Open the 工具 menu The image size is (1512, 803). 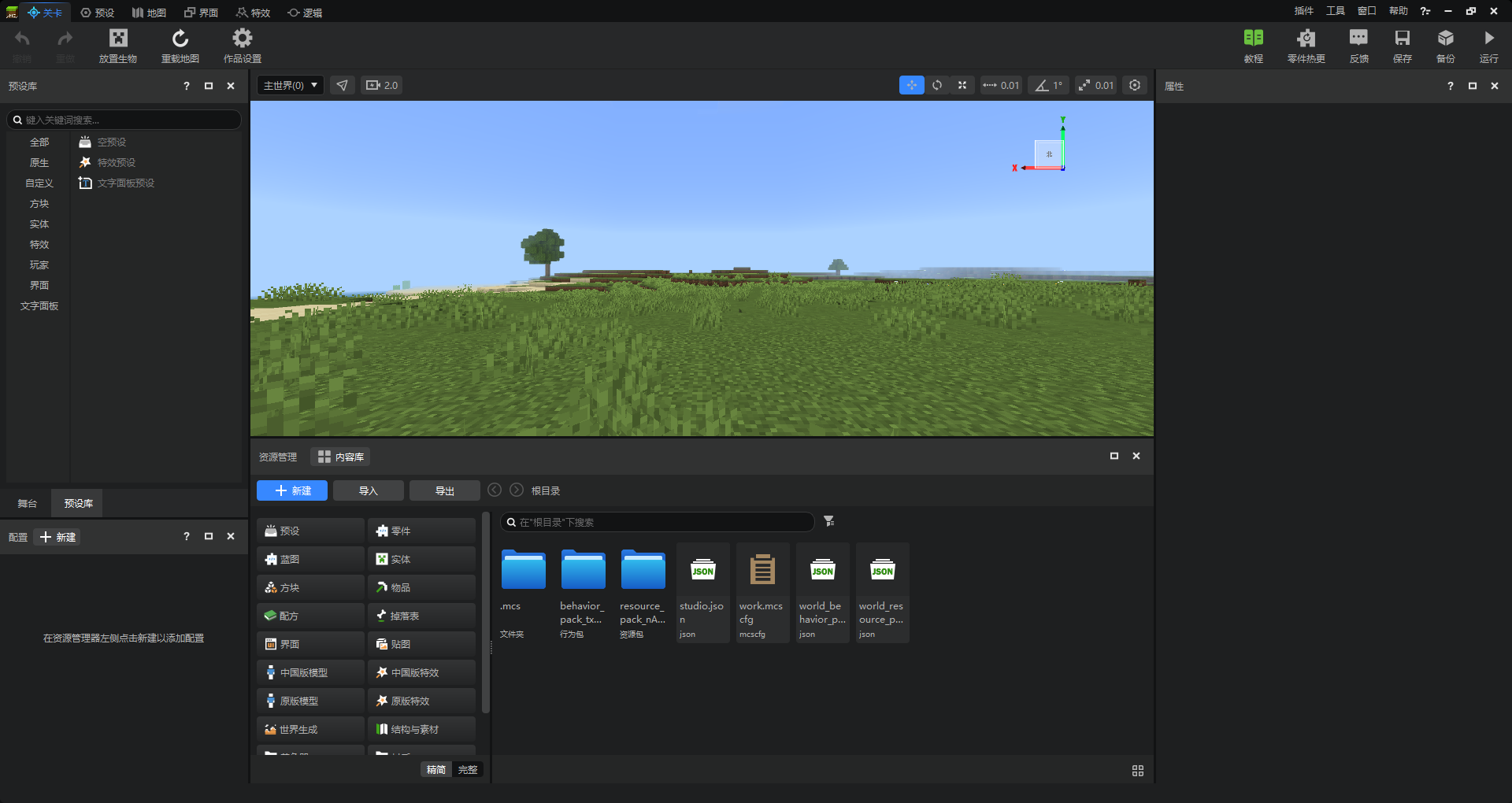1336,11
